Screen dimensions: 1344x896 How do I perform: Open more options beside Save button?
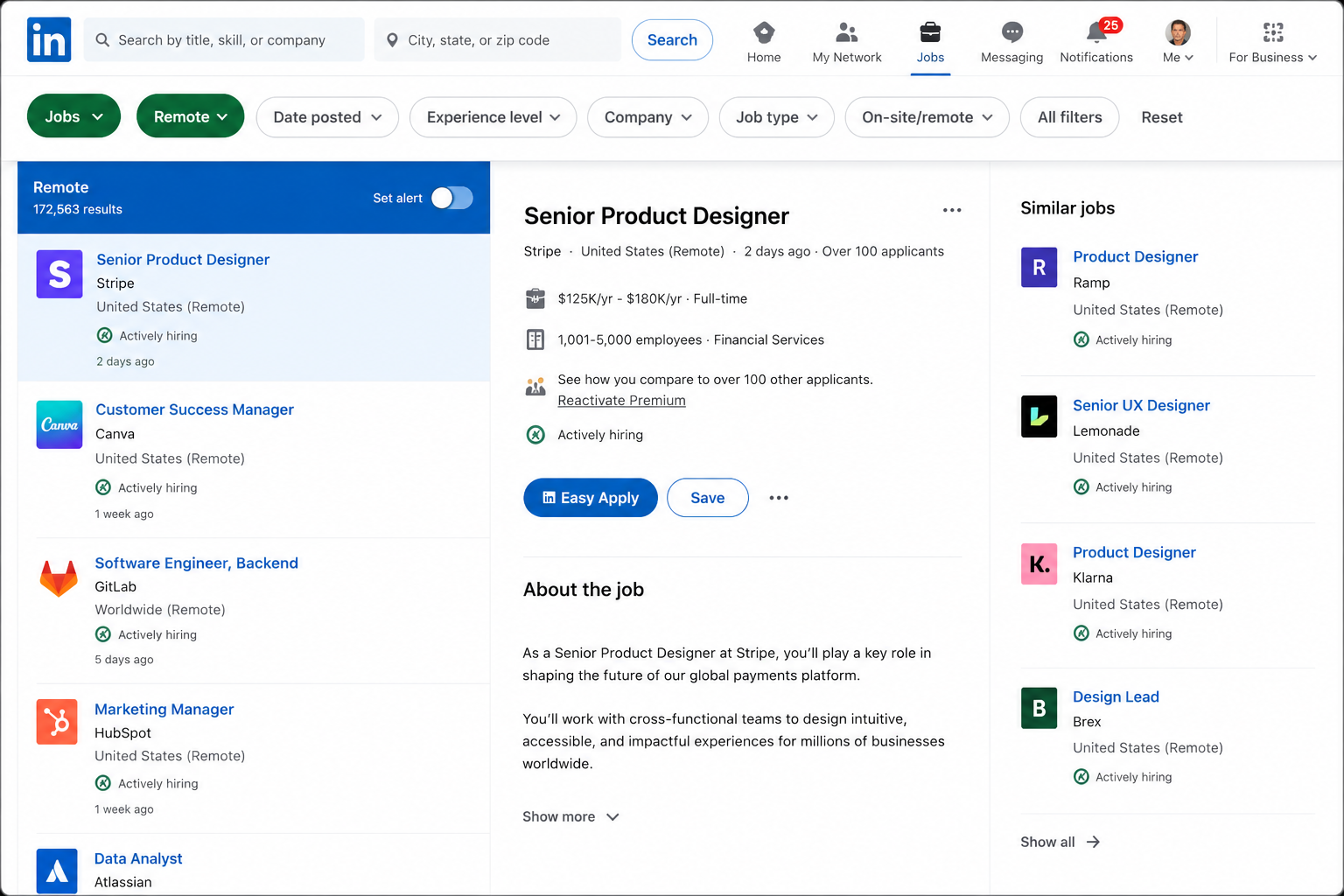click(779, 498)
